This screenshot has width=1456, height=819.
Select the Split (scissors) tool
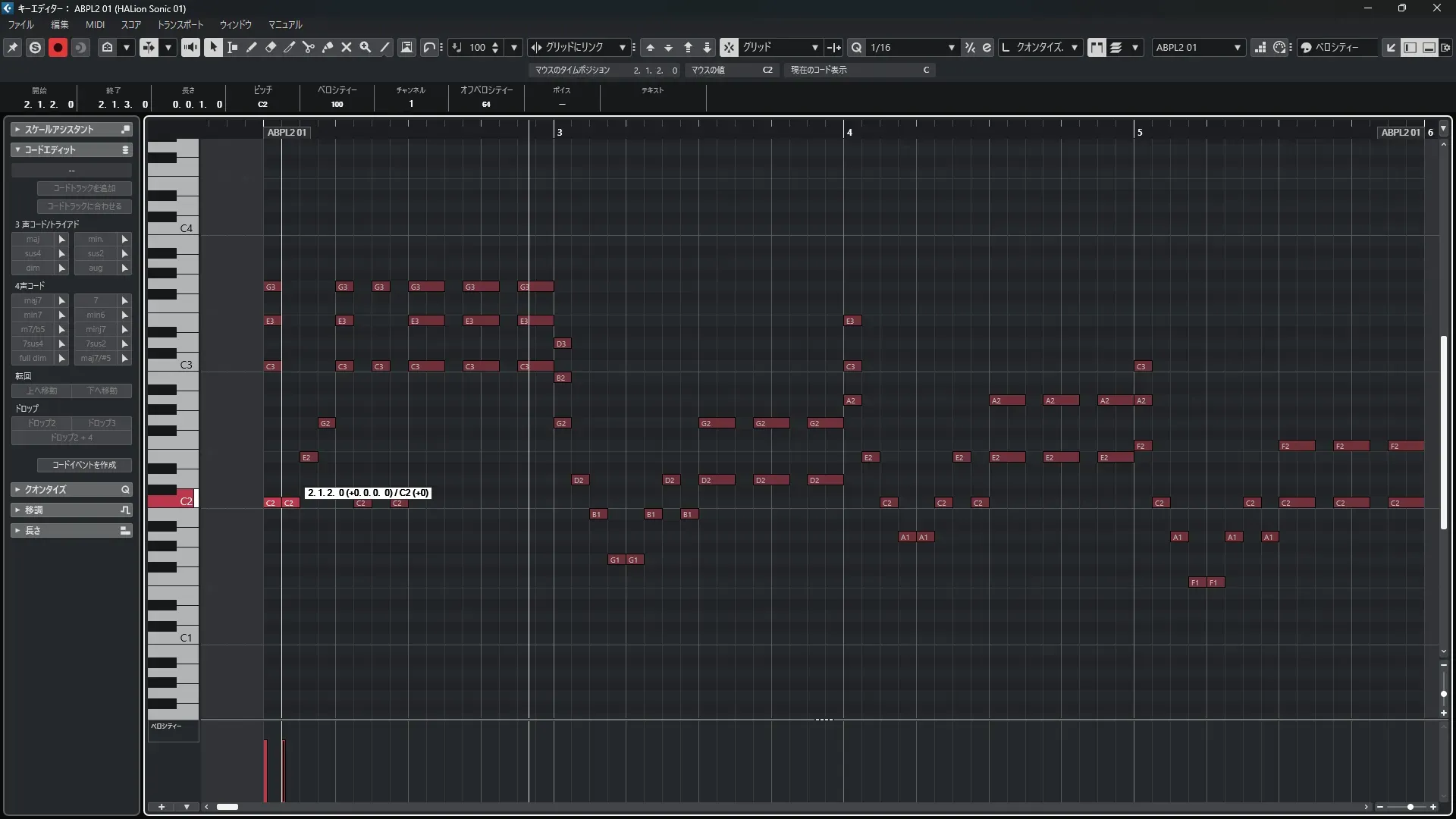[x=308, y=47]
